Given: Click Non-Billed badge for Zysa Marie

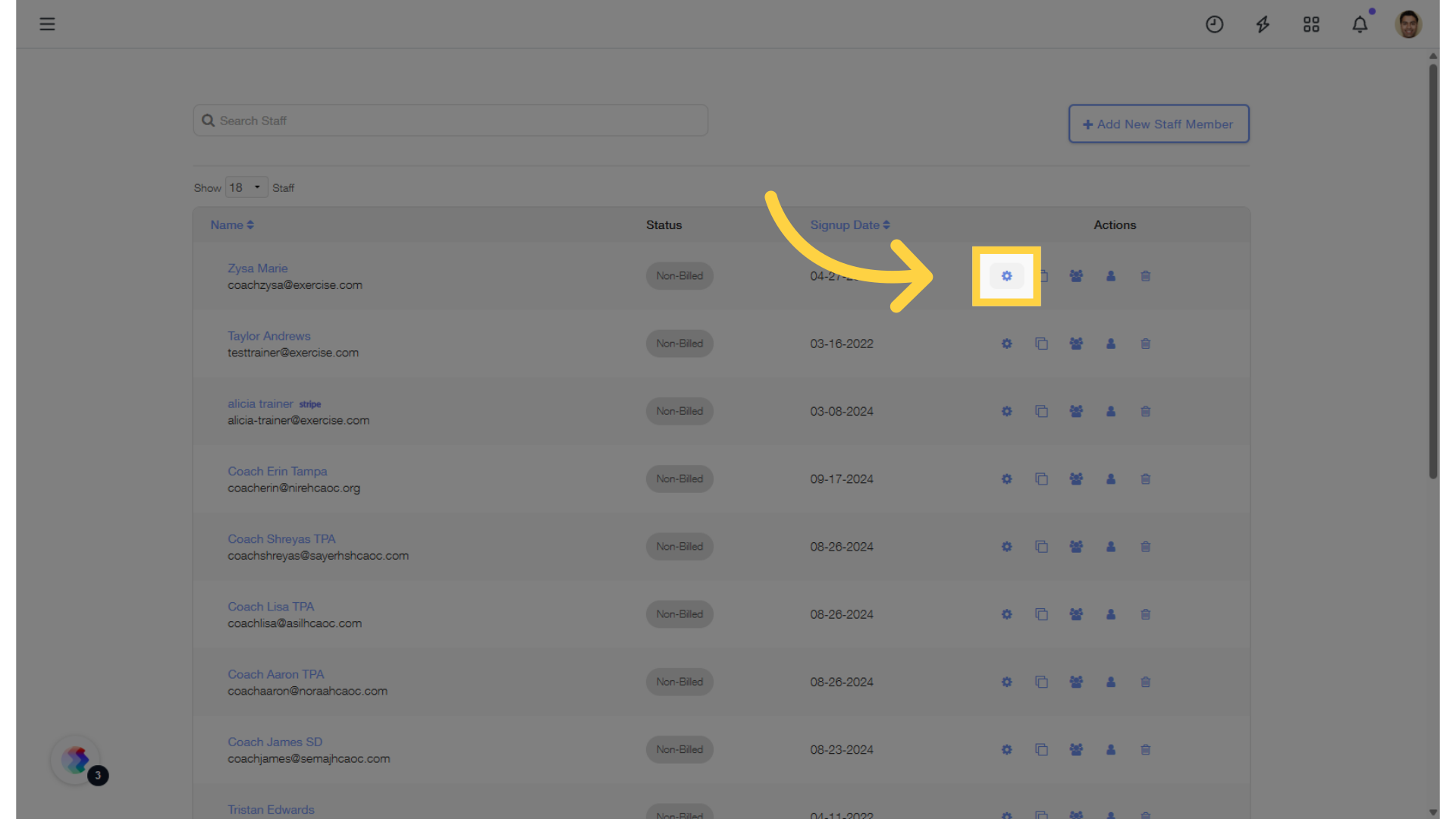Looking at the screenshot, I should coord(679,276).
